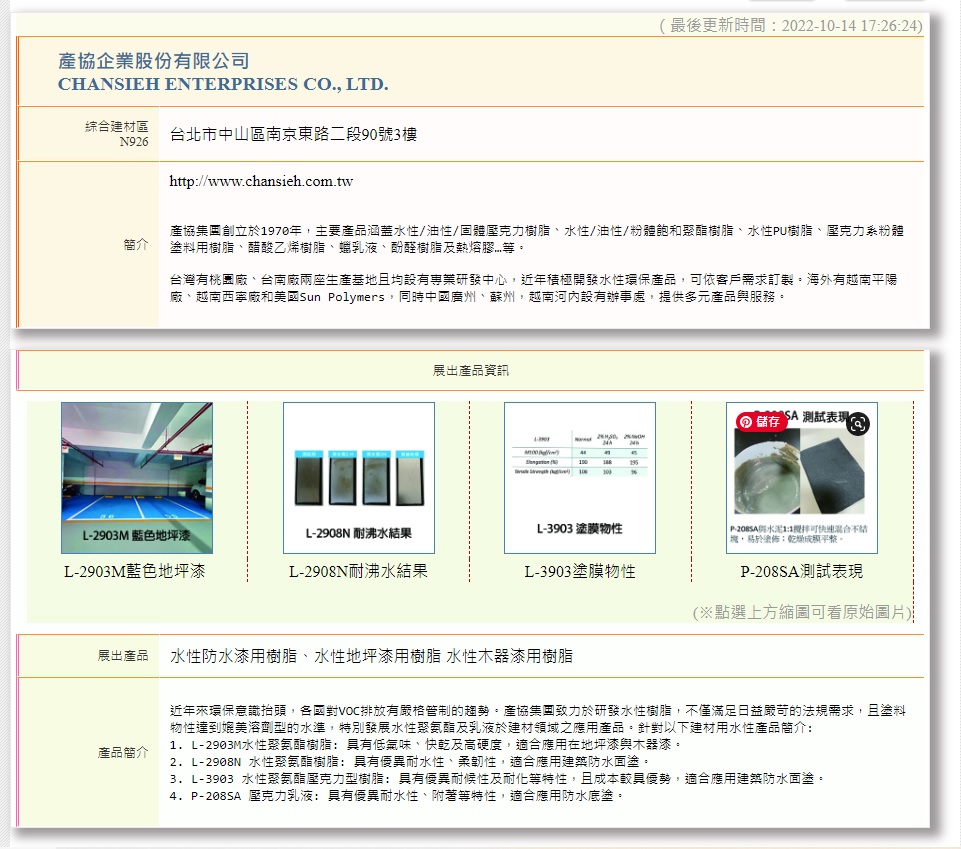Click the 簡介 row label

click(x=135, y=245)
